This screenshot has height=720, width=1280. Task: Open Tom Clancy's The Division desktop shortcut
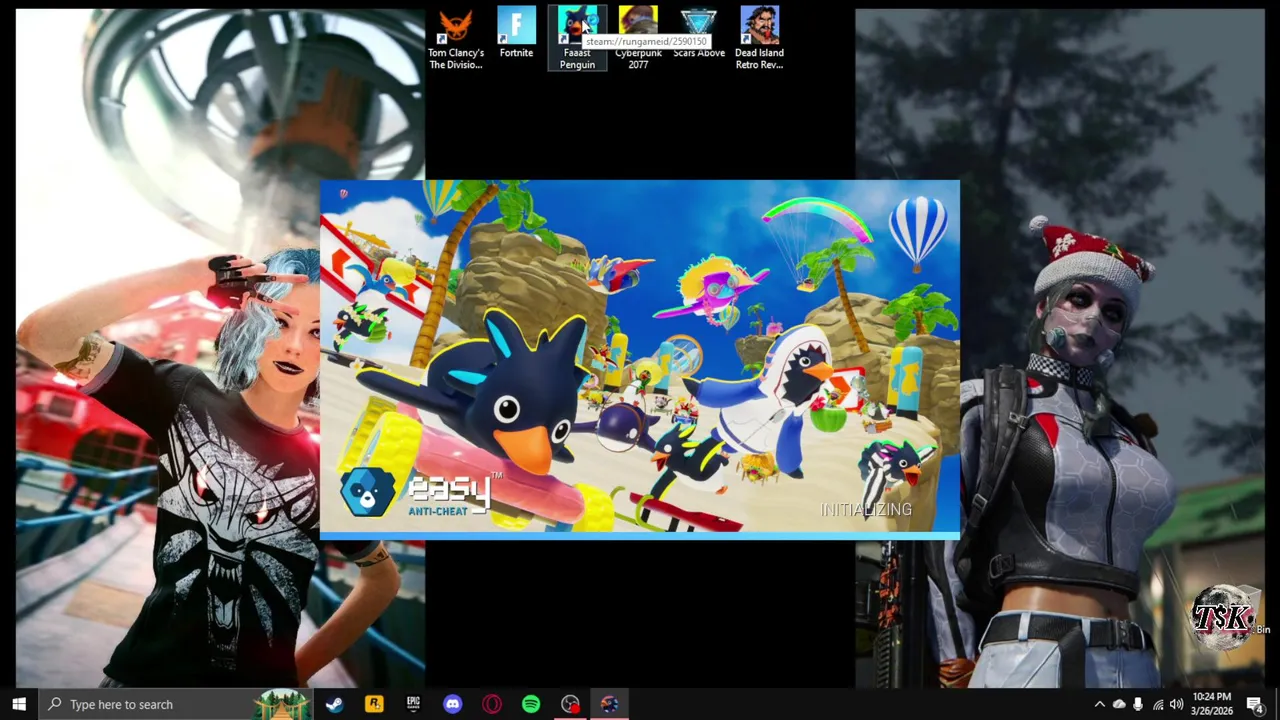(x=456, y=38)
